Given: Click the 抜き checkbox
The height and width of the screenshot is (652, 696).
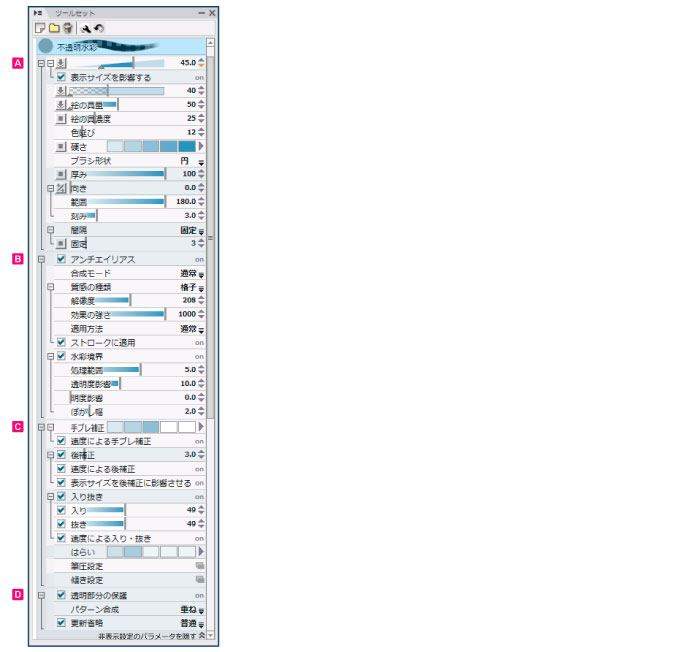Looking at the screenshot, I should [x=61, y=524].
